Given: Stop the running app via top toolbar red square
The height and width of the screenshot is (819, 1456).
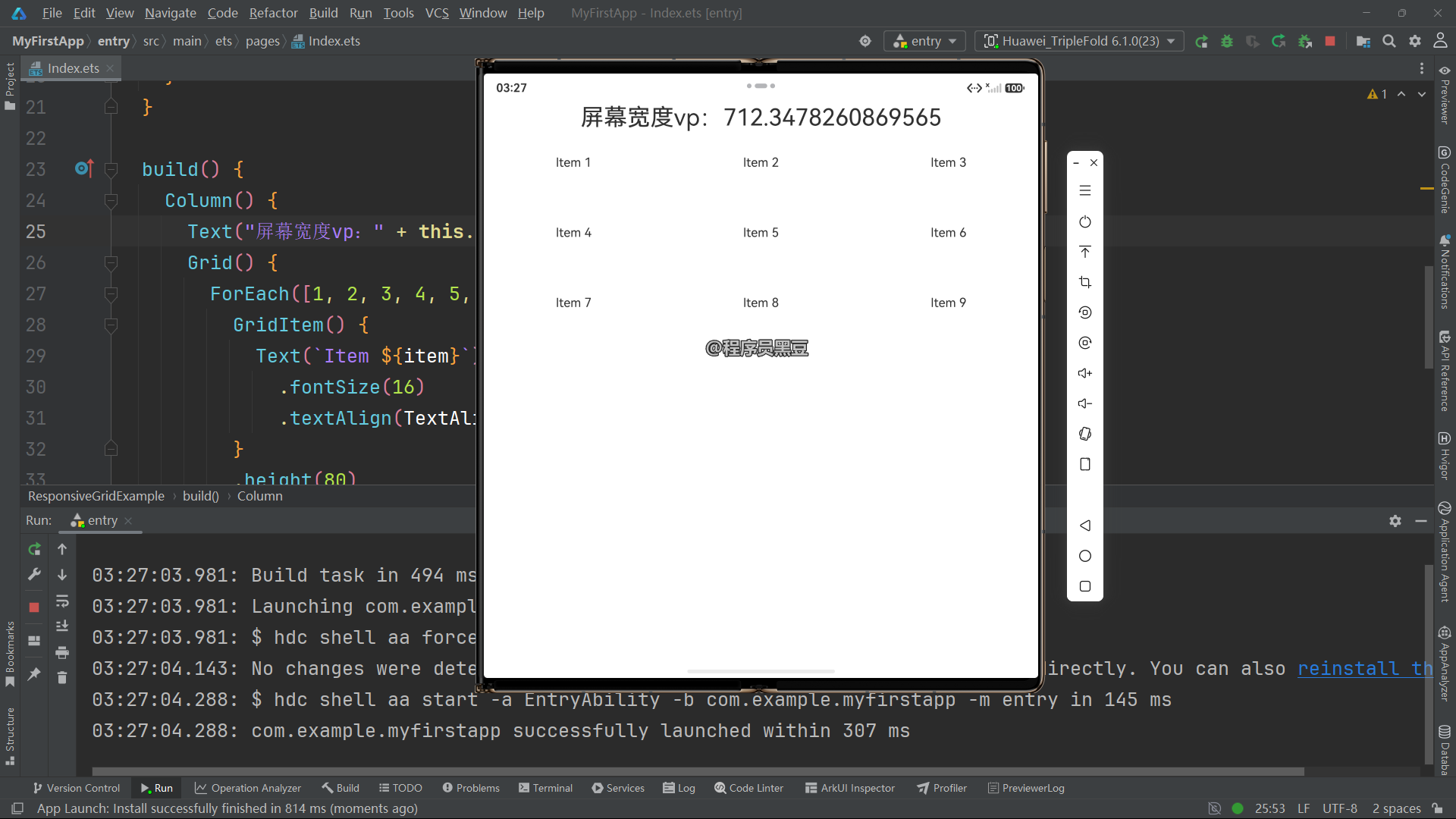Looking at the screenshot, I should [x=1330, y=42].
